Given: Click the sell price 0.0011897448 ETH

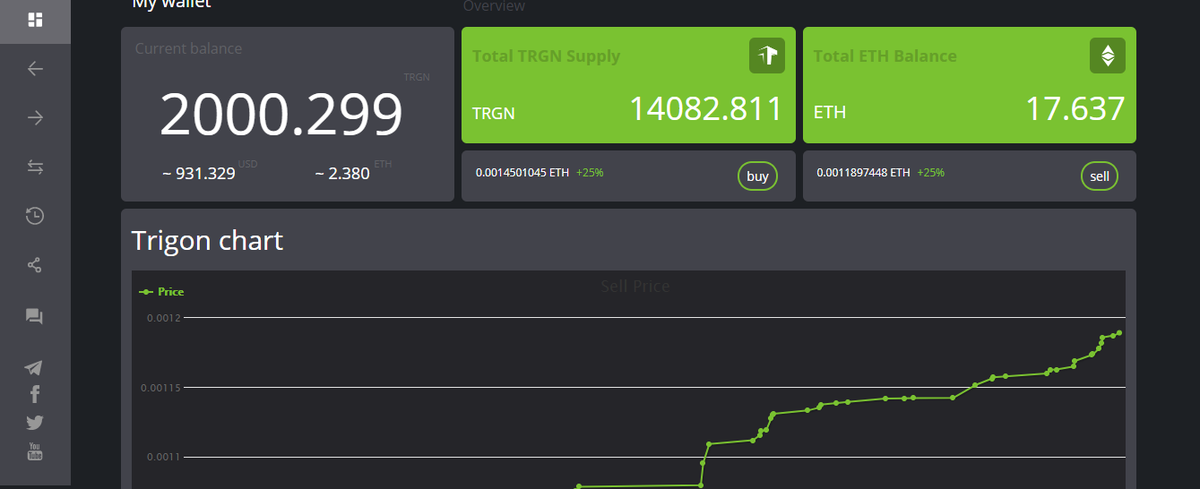Looking at the screenshot, I should click(863, 172).
